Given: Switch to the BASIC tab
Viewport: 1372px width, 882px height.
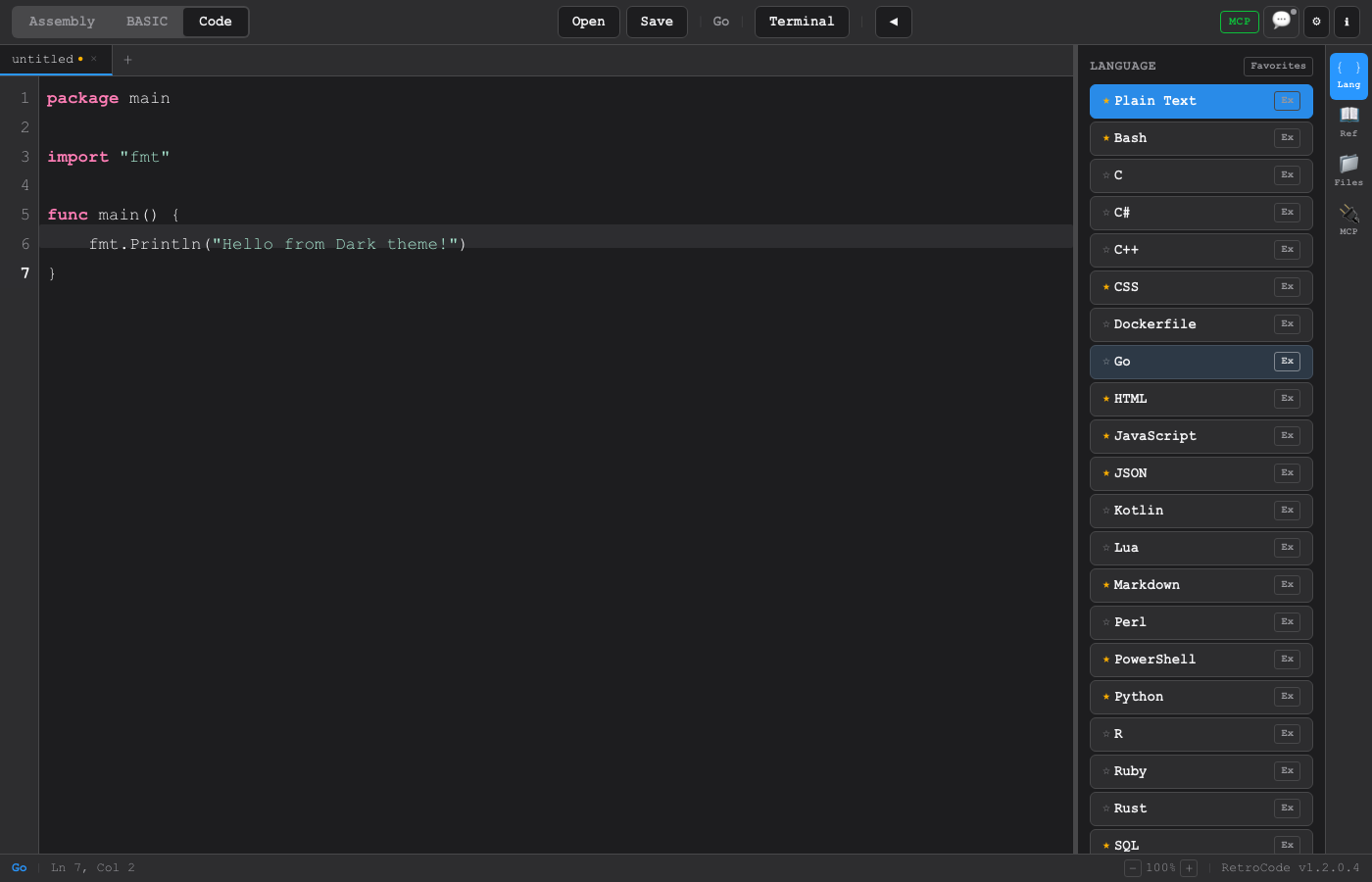Looking at the screenshot, I should click(147, 21).
